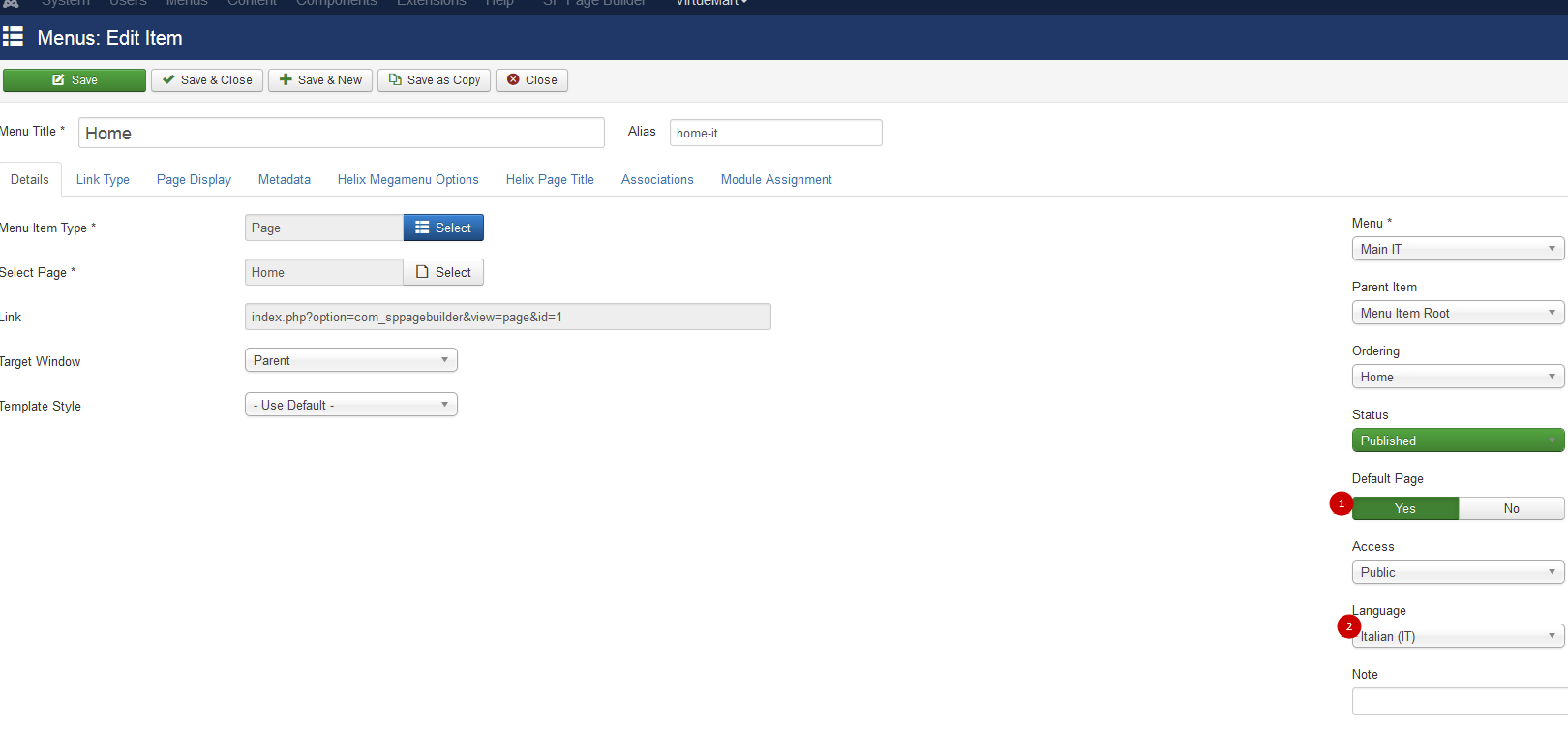This screenshot has width=1568, height=730.
Task: Click Save & Close with the checkmark
Action: 207,80
